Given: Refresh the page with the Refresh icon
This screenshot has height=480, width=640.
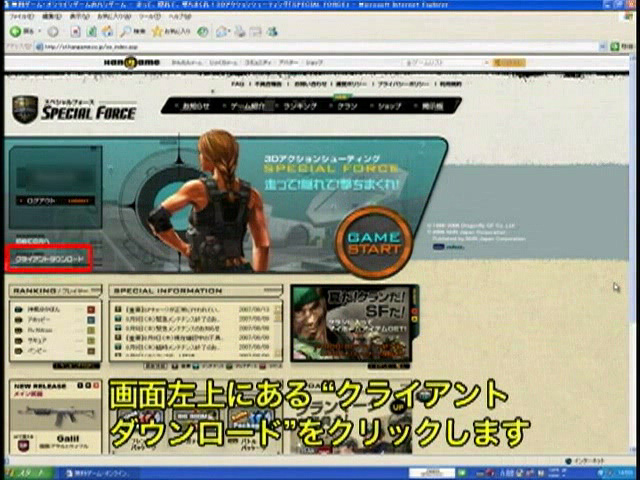Looking at the screenshot, I should point(92,31).
